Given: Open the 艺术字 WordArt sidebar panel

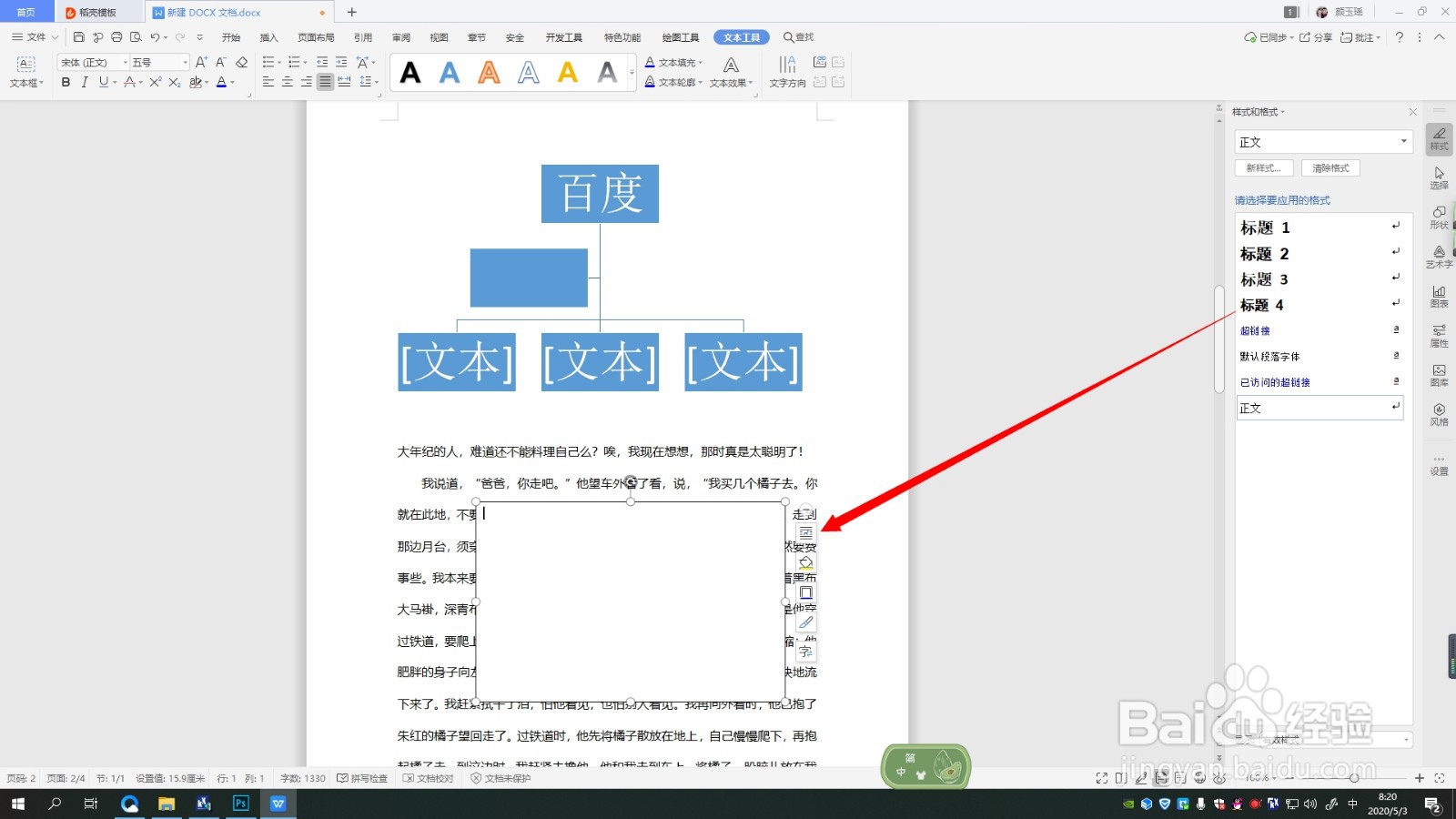Looking at the screenshot, I should pyautogui.click(x=1439, y=257).
